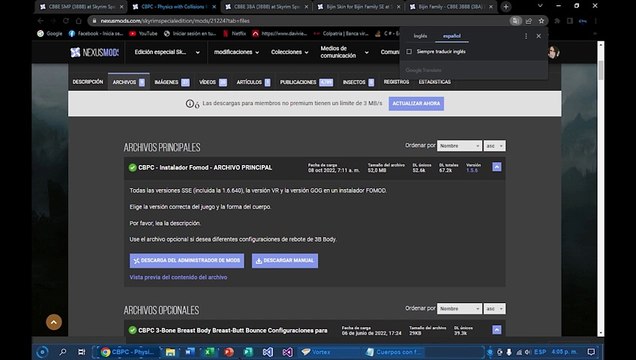Screen dimensions: 636x360
Task: Reload the page
Action: [x=66, y=21]
